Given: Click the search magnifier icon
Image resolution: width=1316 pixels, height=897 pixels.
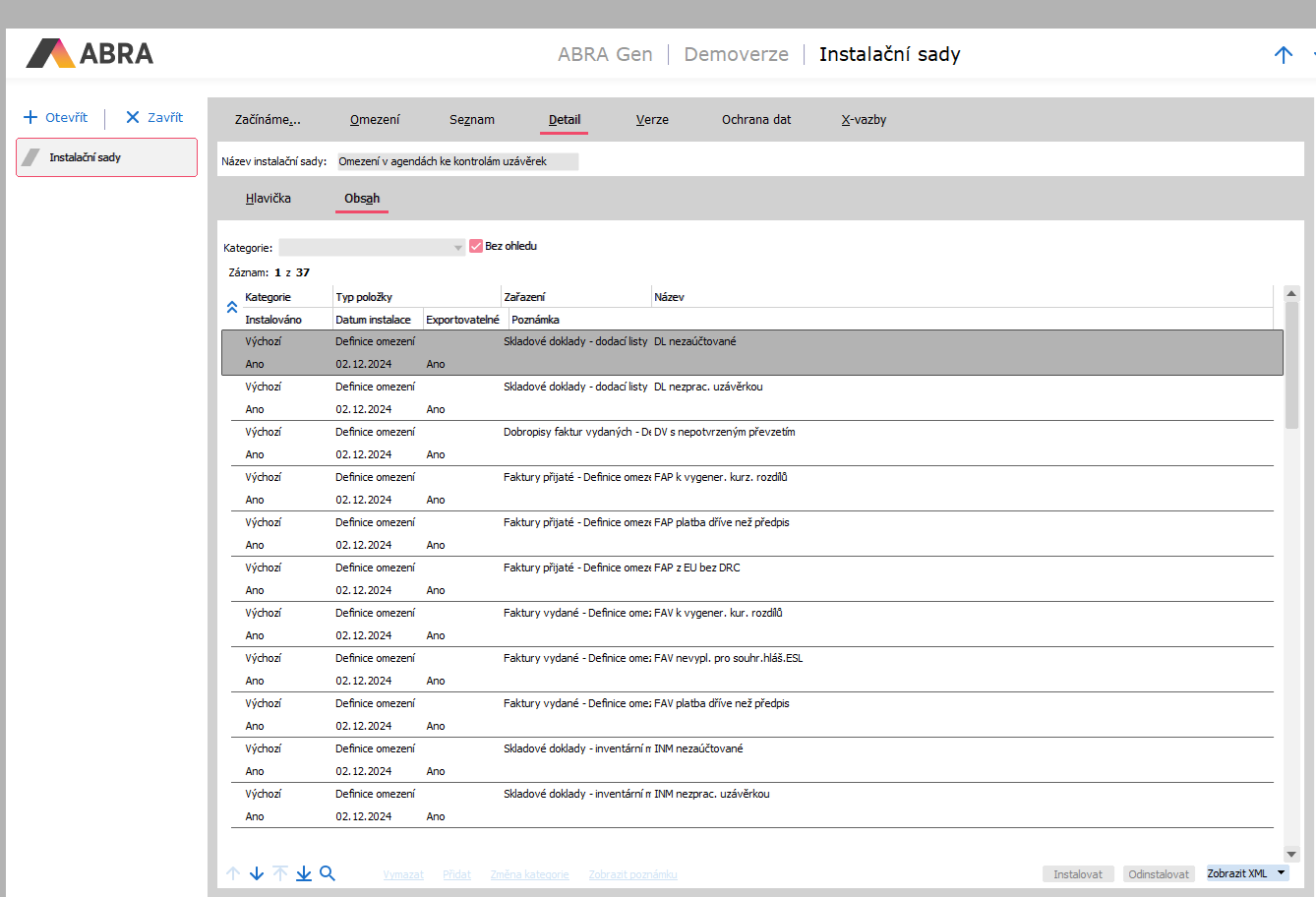Looking at the screenshot, I should pos(328,873).
